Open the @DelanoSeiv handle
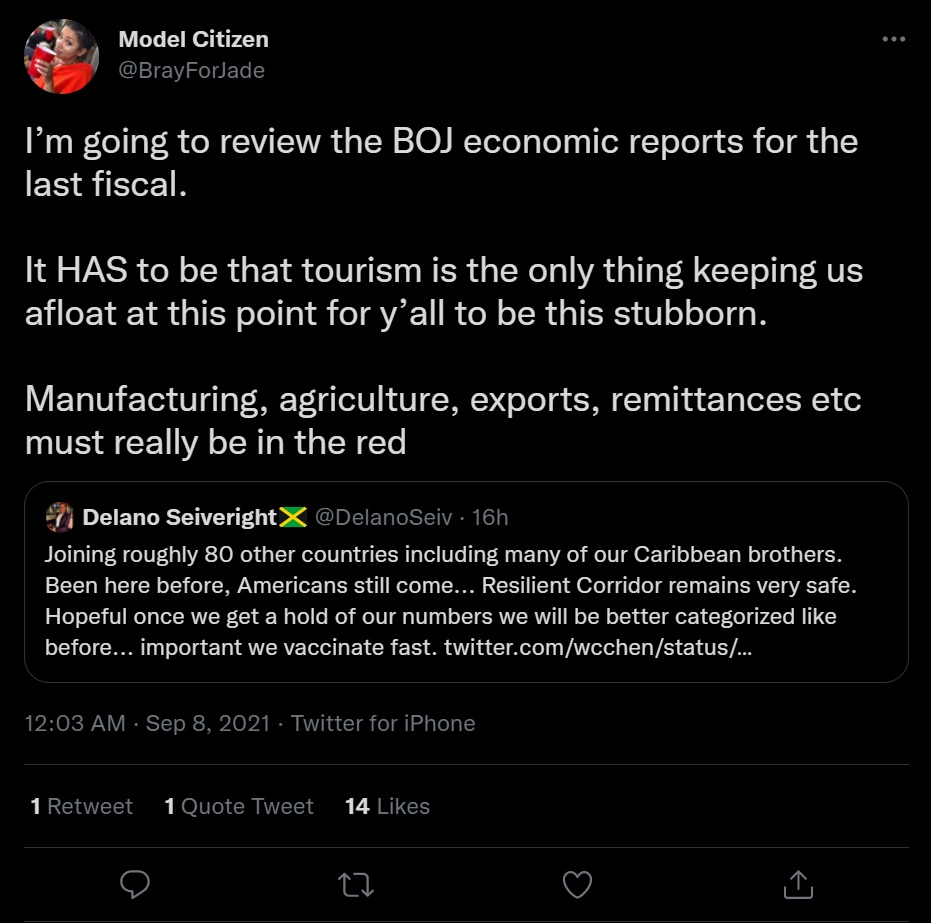 click(384, 517)
